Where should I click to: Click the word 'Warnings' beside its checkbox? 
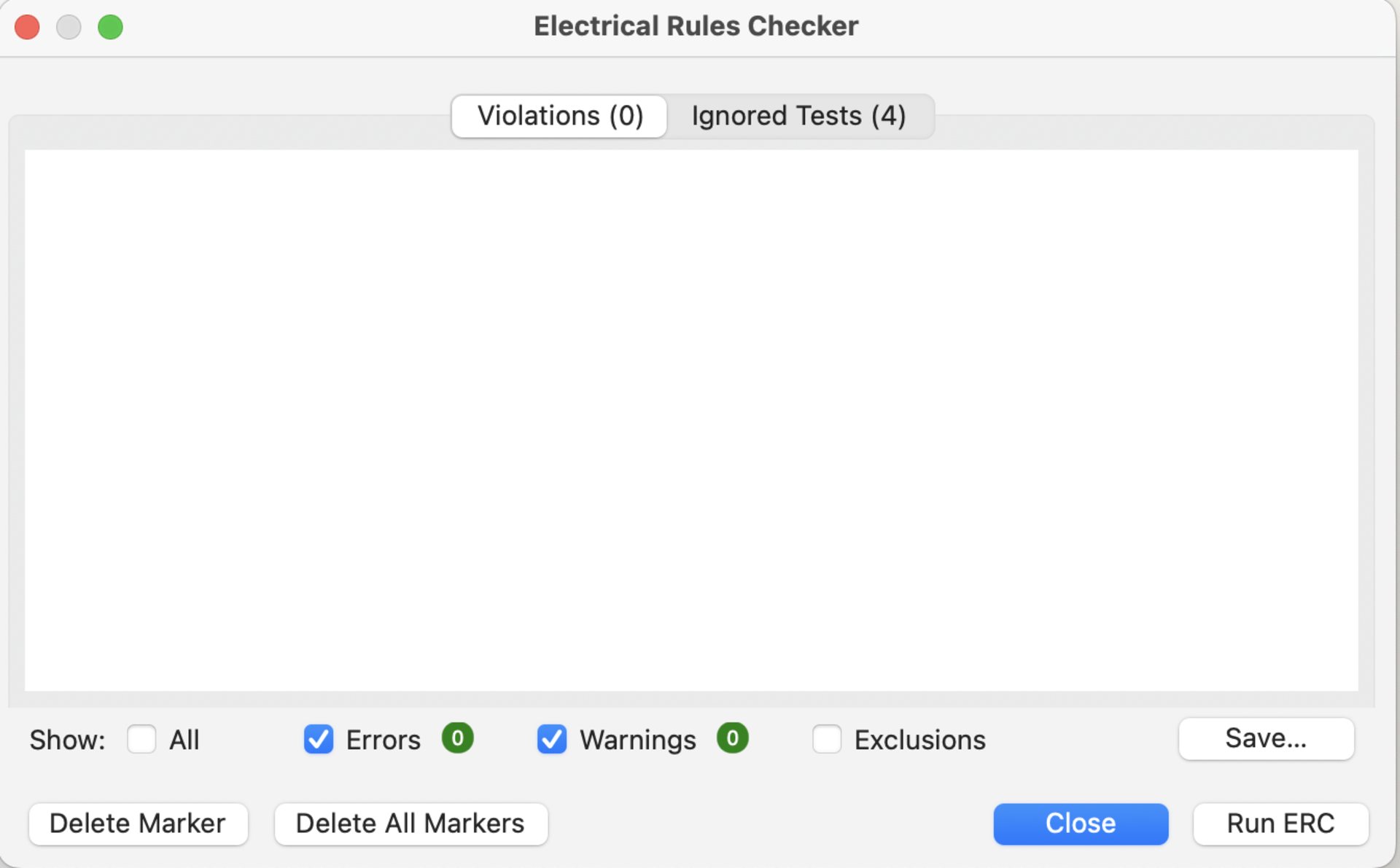coord(638,740)
